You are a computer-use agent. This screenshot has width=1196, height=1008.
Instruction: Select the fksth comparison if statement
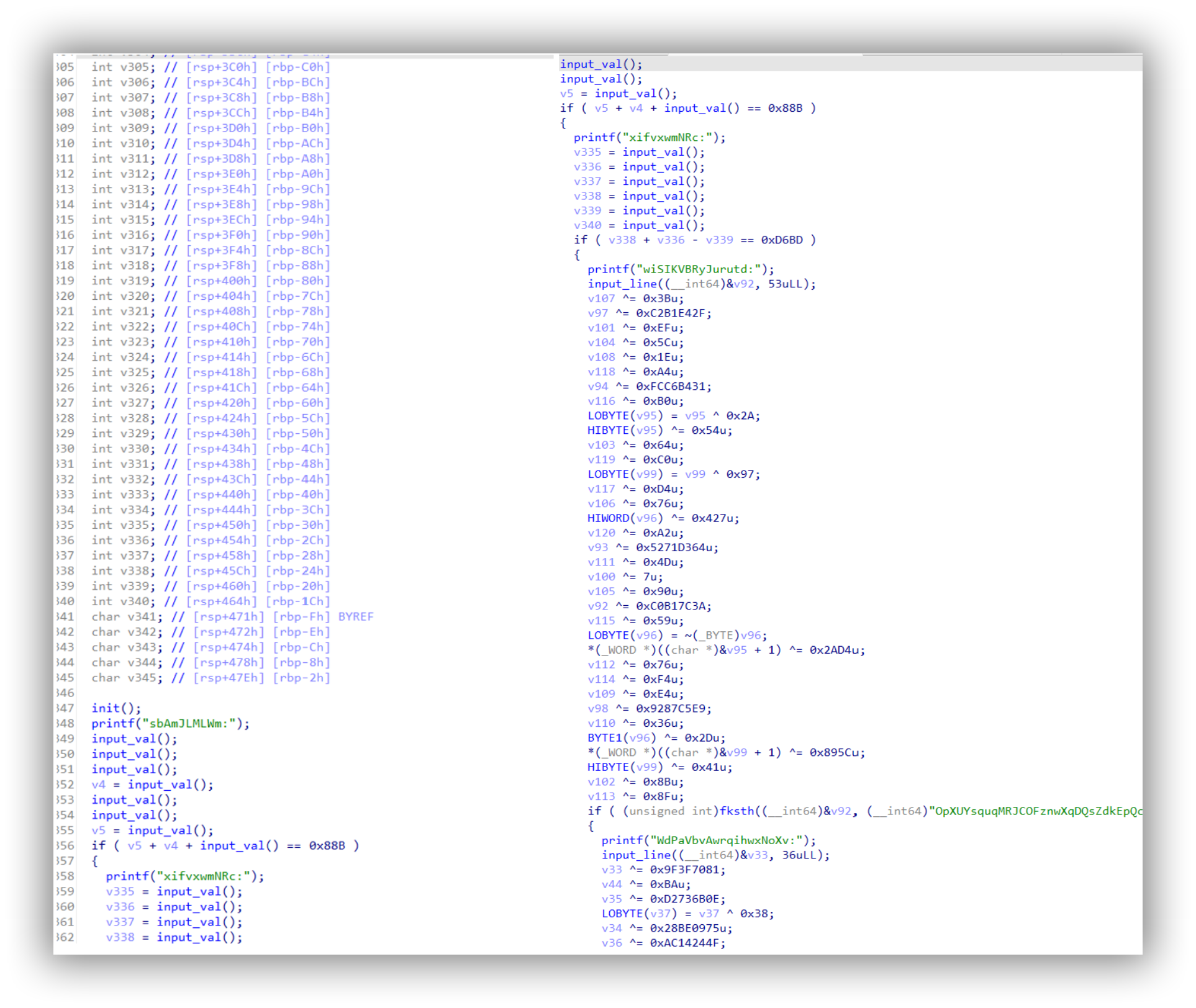click(865, 811)
